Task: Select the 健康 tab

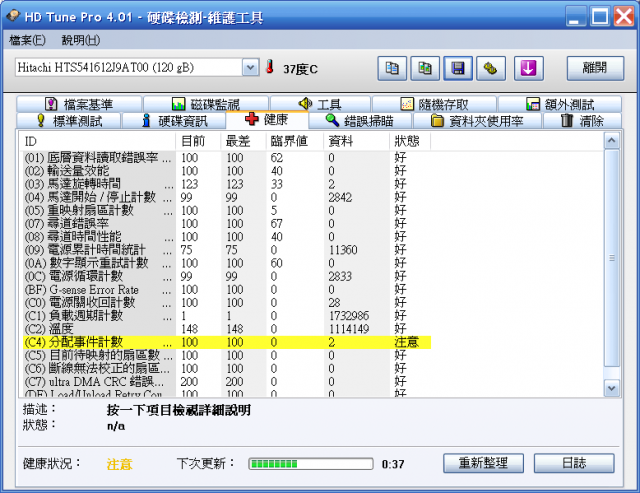Action: tap(267, 120)
